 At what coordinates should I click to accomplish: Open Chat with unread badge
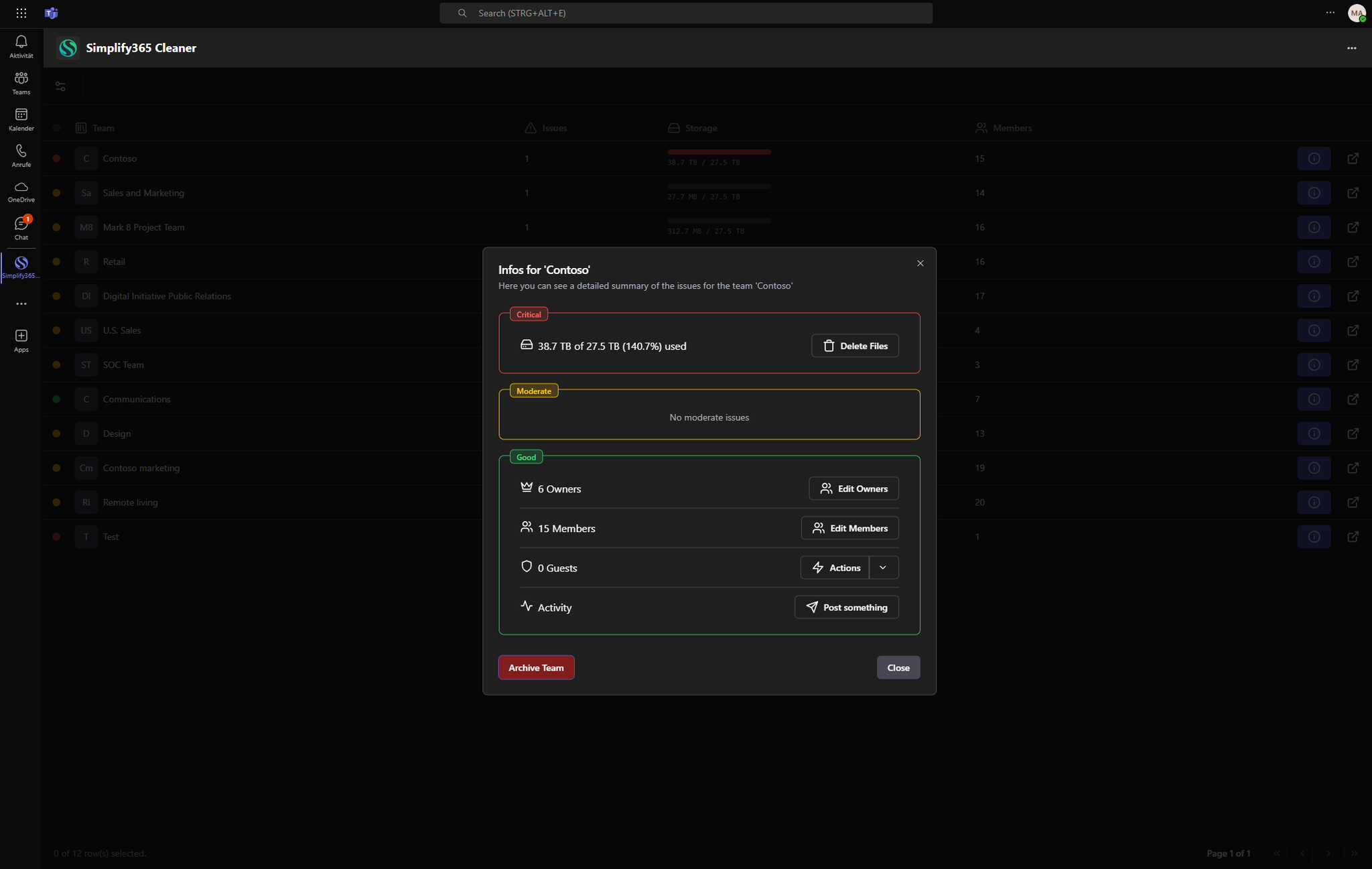[x=21, y=228]
